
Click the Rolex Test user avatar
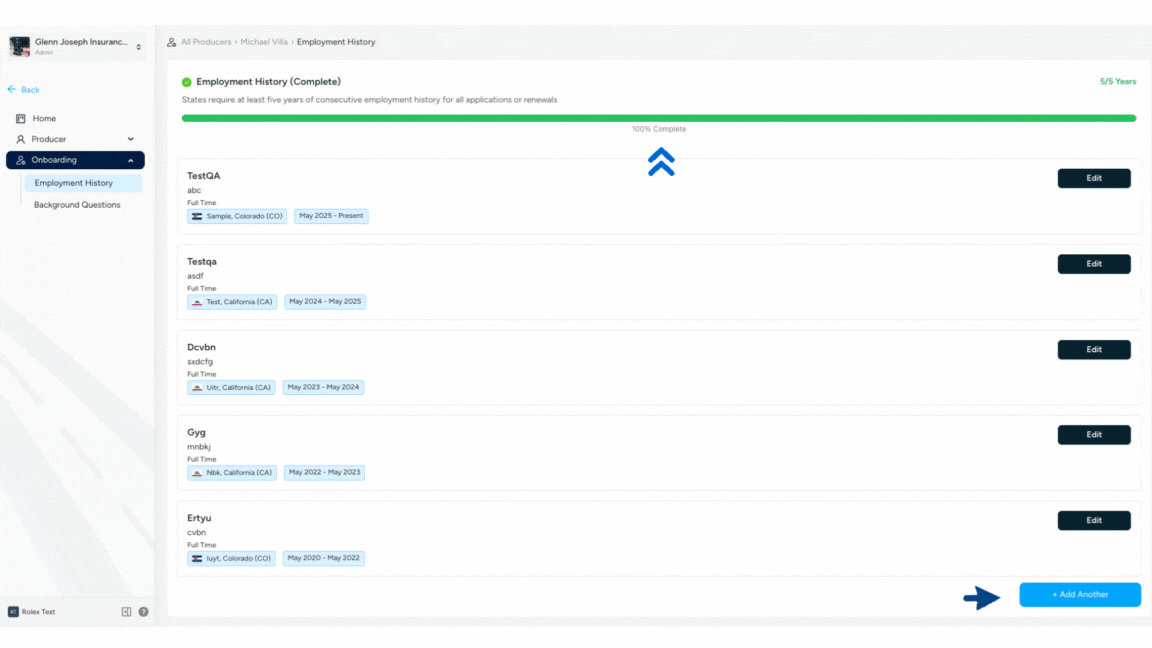coord(13,612)
